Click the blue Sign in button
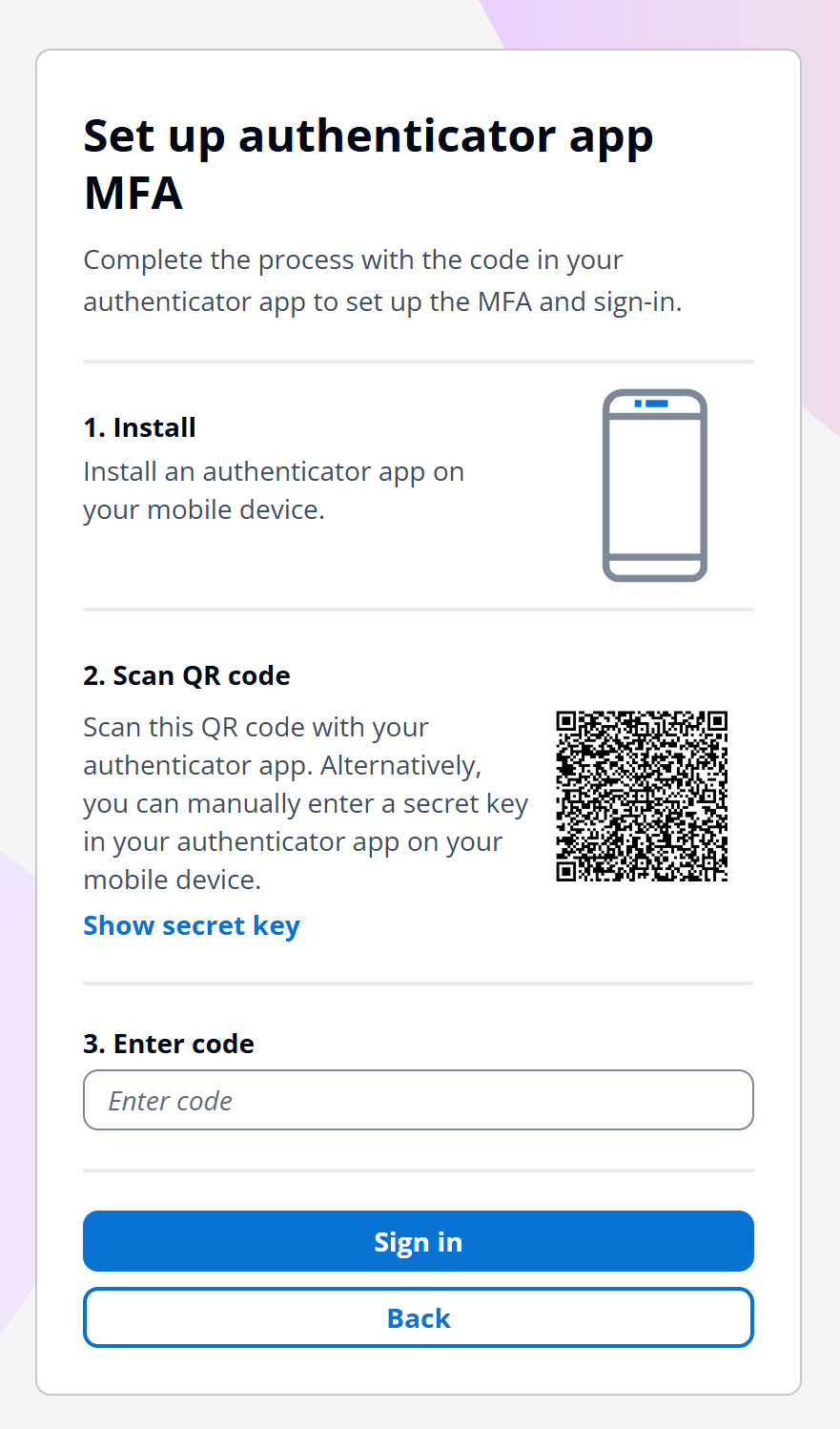The height and width of the screenshot is (1429, 840). [419, 1241]
